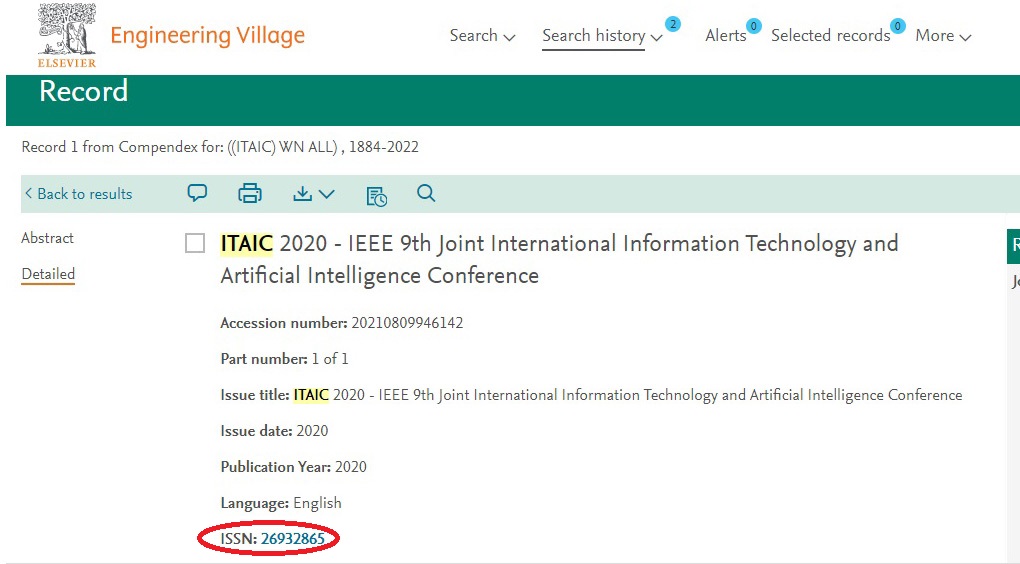
Task: Click accession number 20210809946142
Action: pyautogui.click(x=407, y=323)
